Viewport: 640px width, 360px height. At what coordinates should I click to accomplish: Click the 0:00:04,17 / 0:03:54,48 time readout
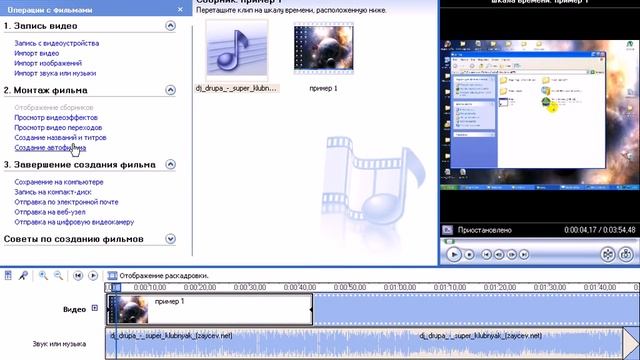click(600, 230)
